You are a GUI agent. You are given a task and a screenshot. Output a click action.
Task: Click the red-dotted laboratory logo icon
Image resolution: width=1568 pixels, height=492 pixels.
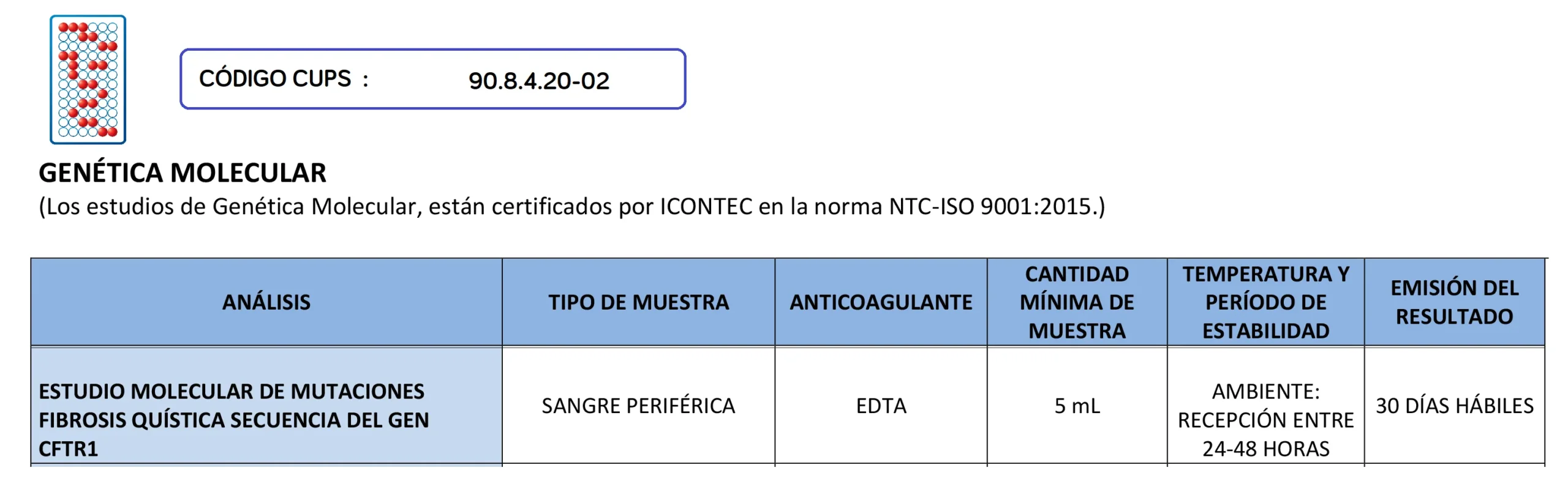pyautogui.click(x=88, y=80)
